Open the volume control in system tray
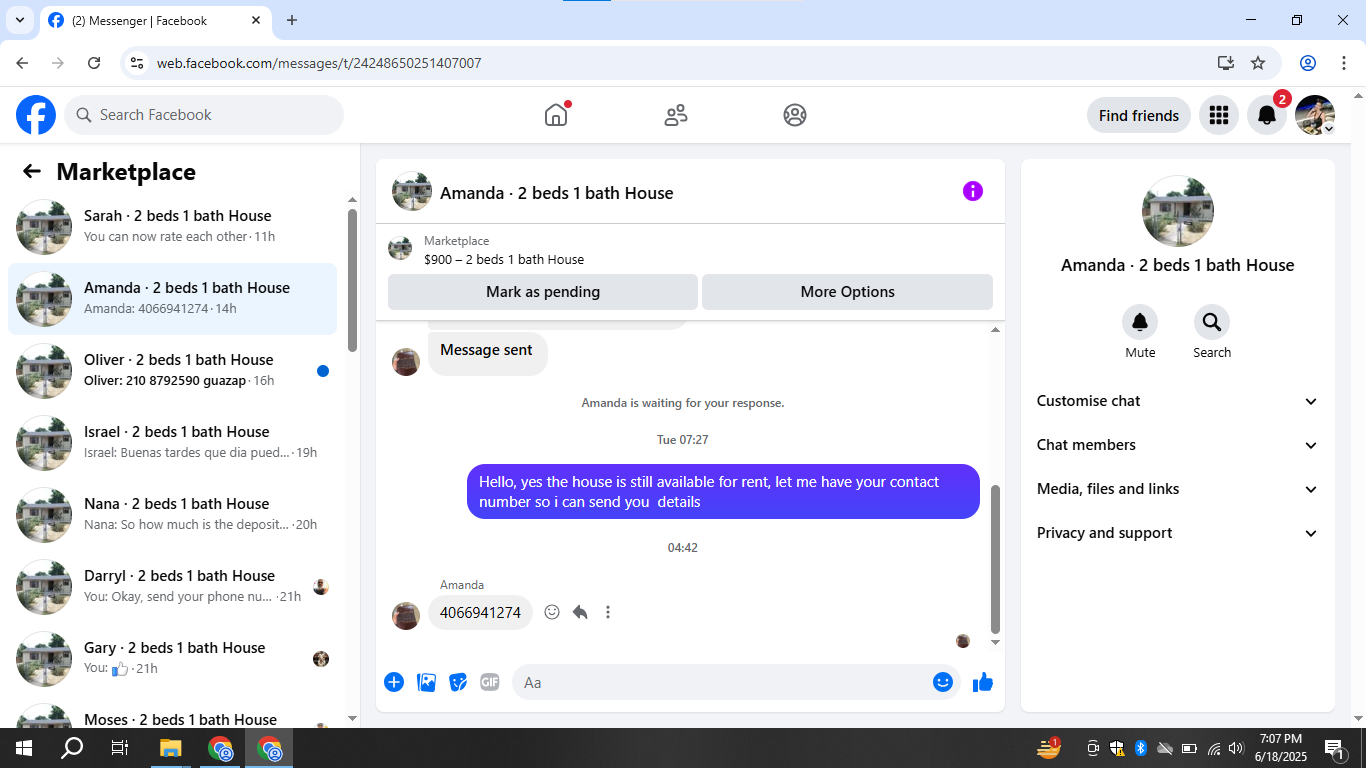The width and height of the screenshot is (1366, 768). point(1236,748)
